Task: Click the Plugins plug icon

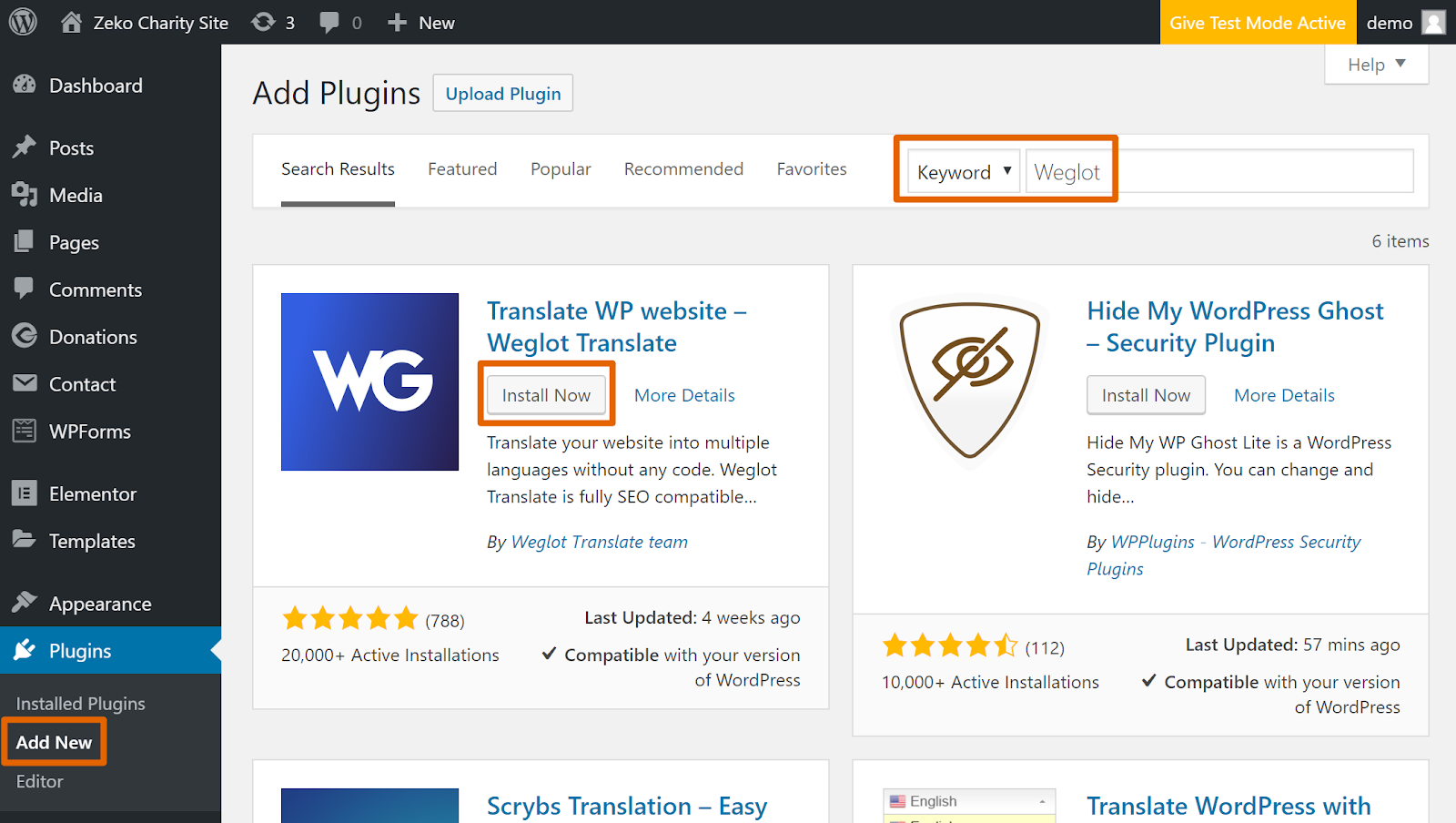Action: 25,650
